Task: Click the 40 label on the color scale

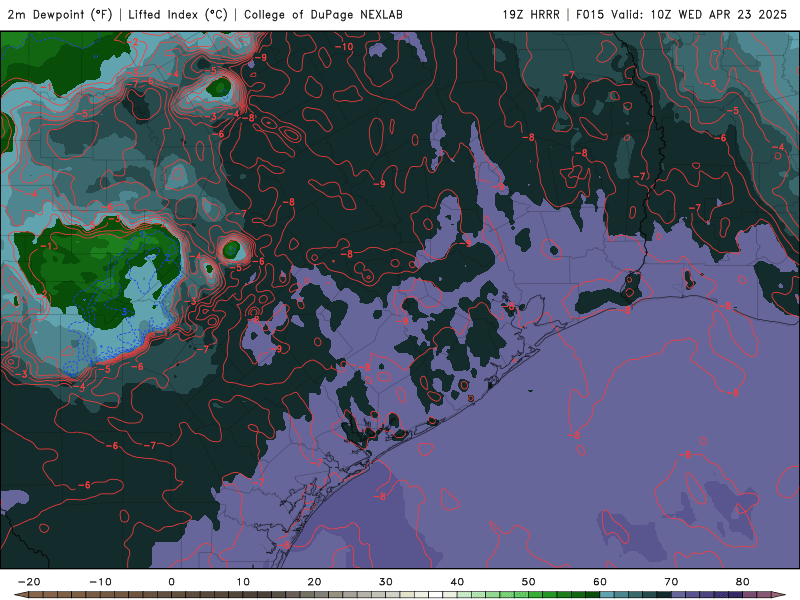Action: coord(457,582)
